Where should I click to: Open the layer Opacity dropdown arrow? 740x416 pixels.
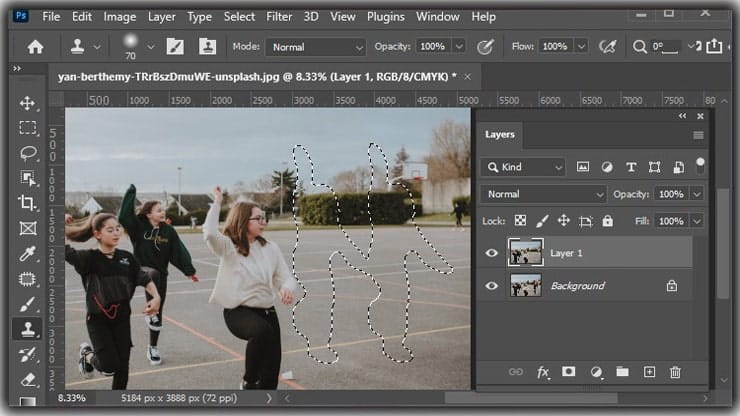point(697,194)
